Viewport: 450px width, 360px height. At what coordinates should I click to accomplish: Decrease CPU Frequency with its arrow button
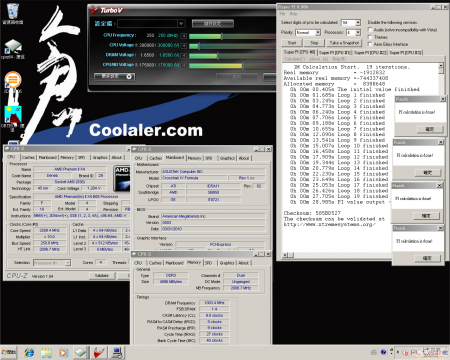tap(183, 36)
